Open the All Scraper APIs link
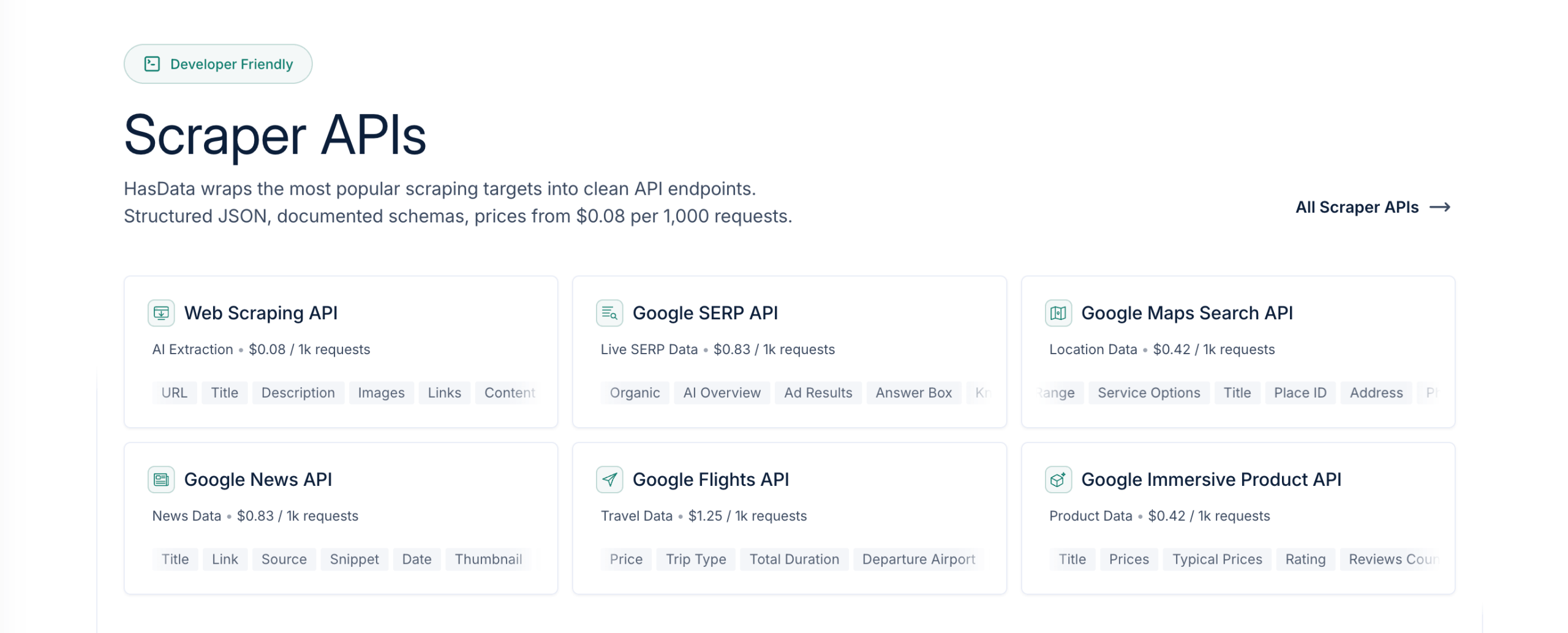1568x633 pixels. pyautogui.click(x=1372, y=207)
